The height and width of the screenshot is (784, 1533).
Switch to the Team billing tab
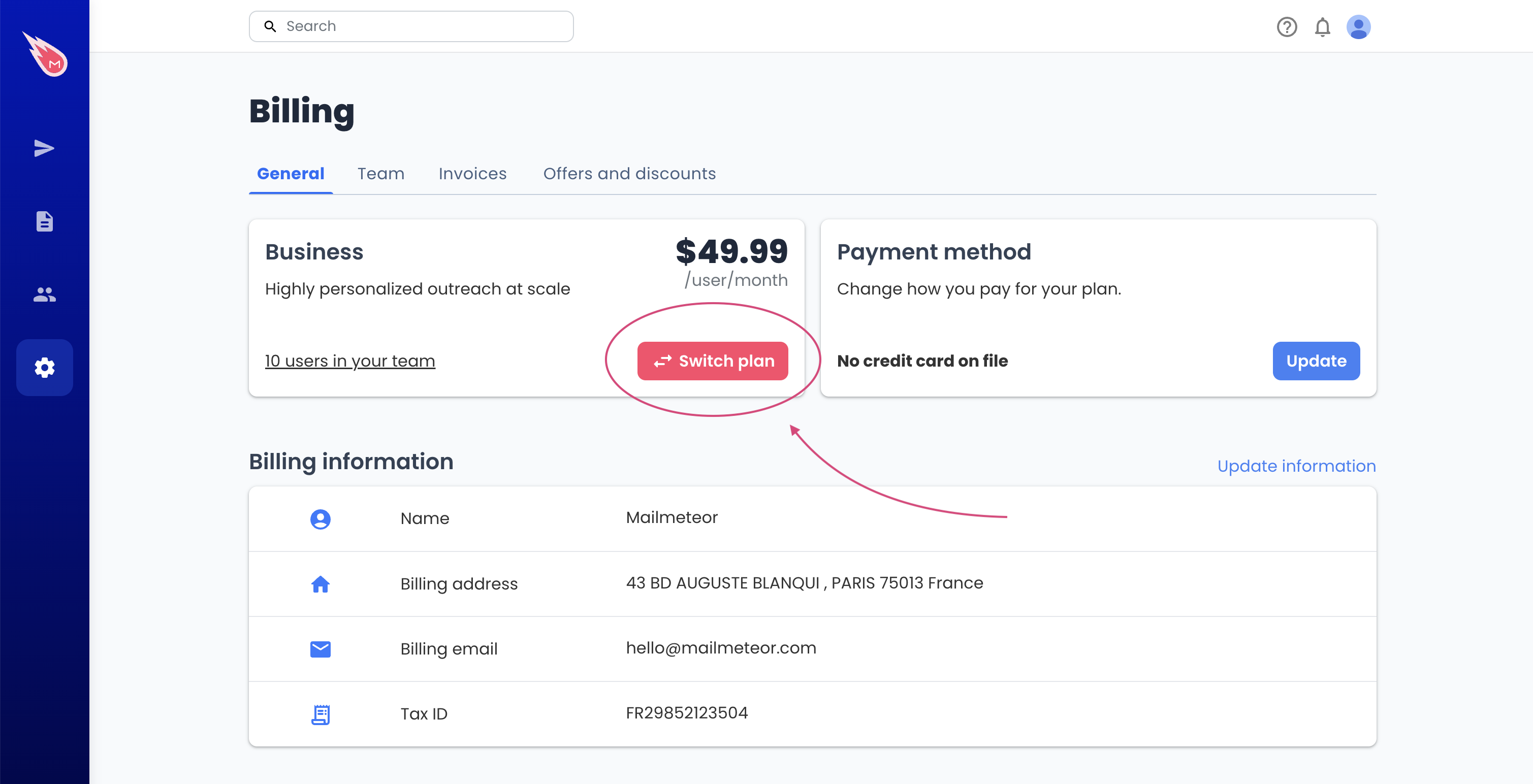click(381, 173)
